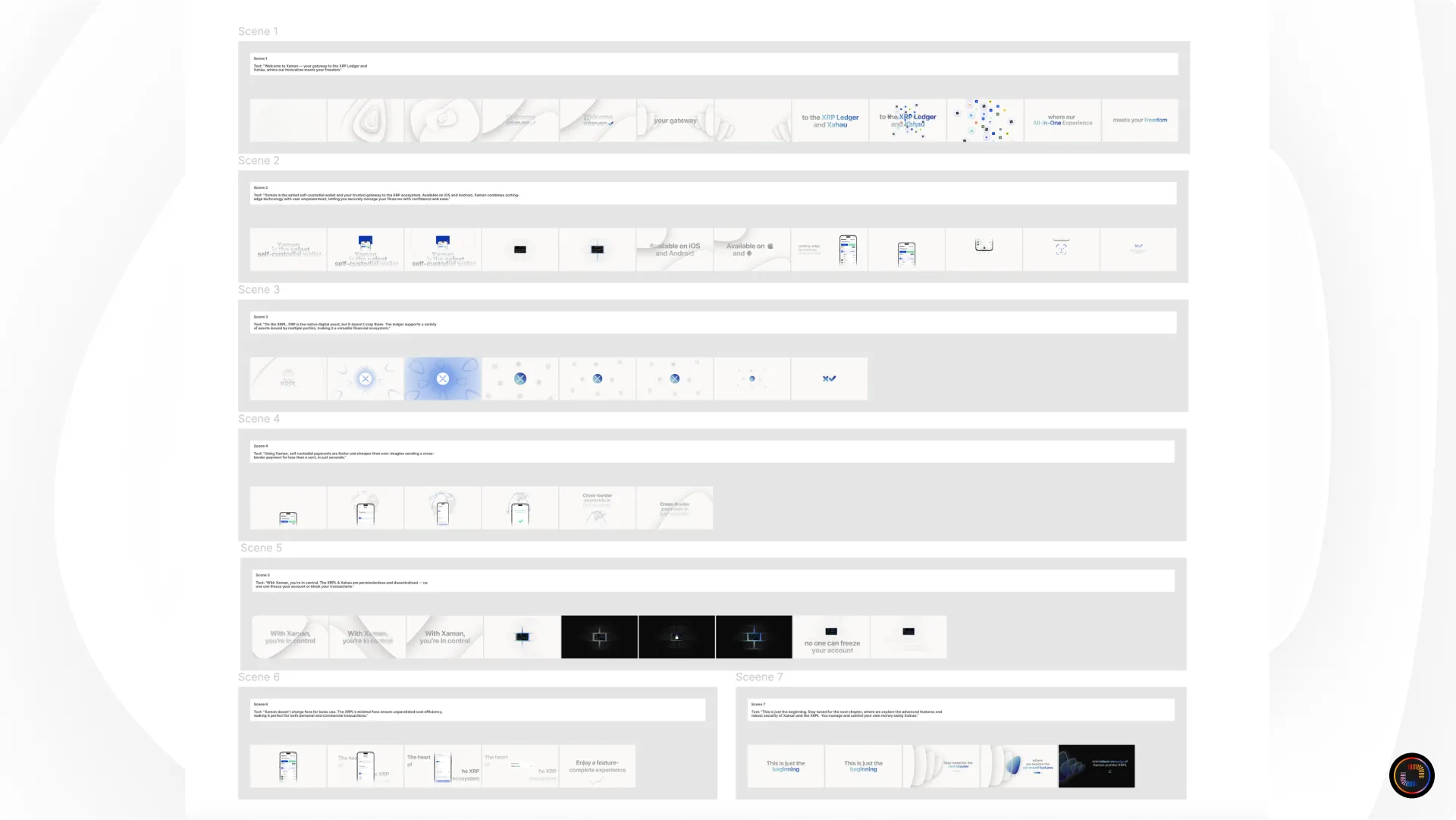
Task: Select the solid blue glowing frame in Scene 3
Action: [443, 379]
